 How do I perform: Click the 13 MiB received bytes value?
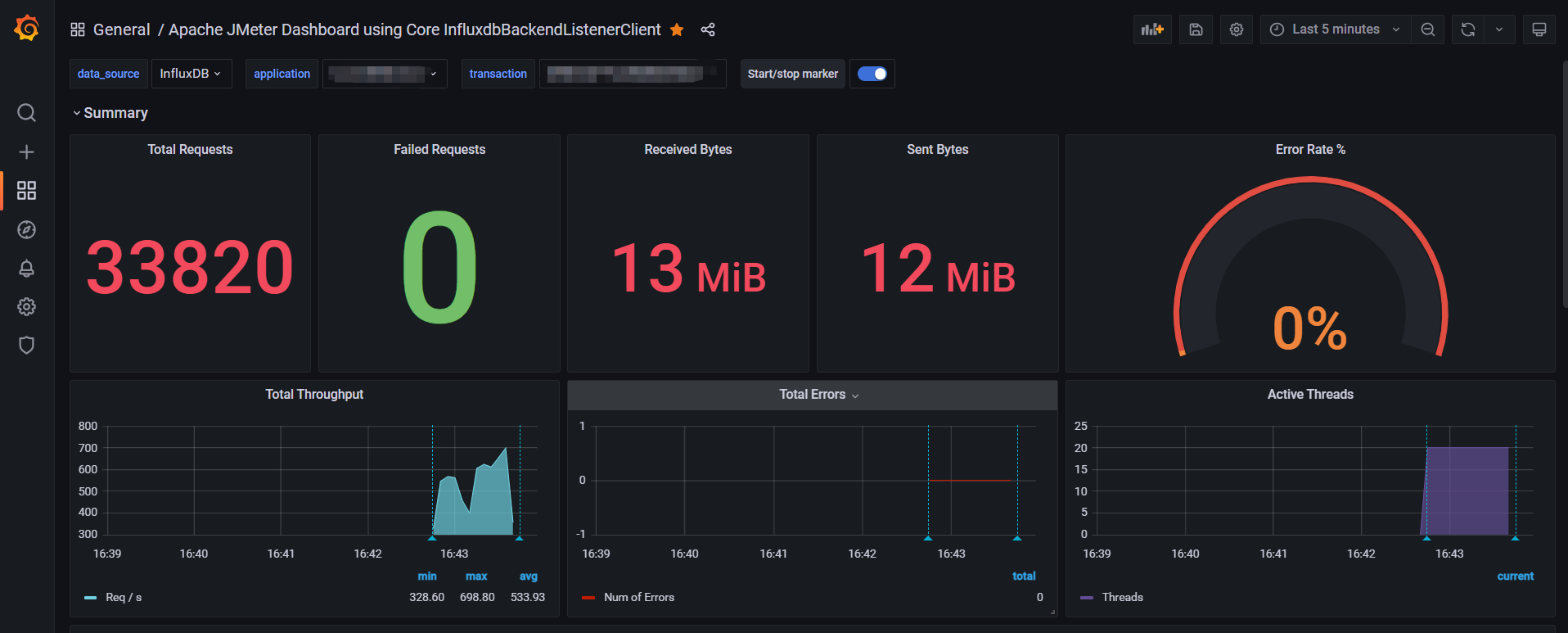tap(688, 269)
